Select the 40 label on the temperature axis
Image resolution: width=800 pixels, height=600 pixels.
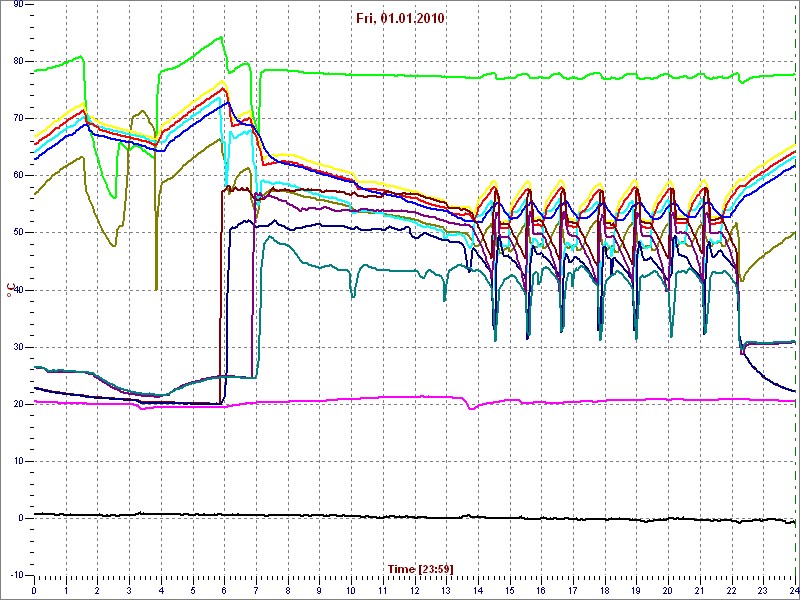[17, 290]
